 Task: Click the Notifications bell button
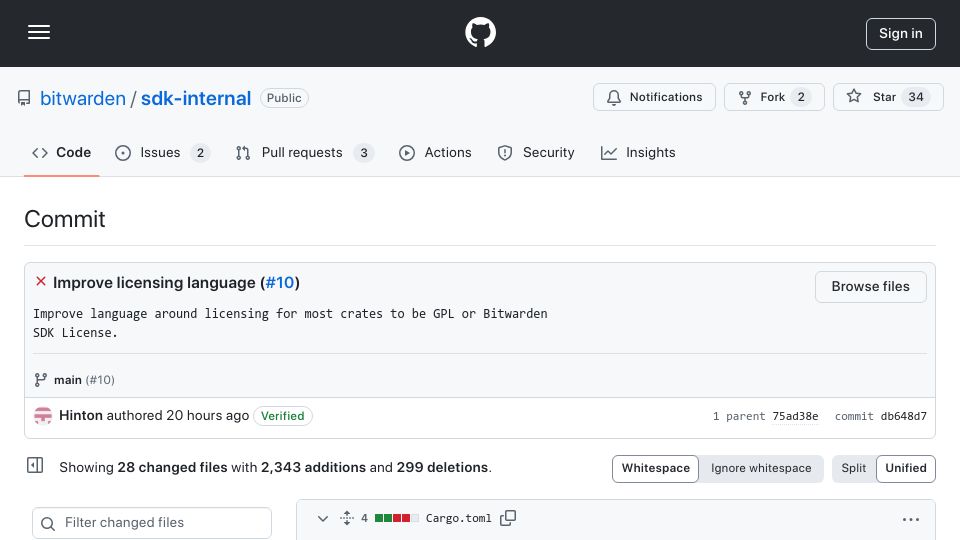pos(654,97)
